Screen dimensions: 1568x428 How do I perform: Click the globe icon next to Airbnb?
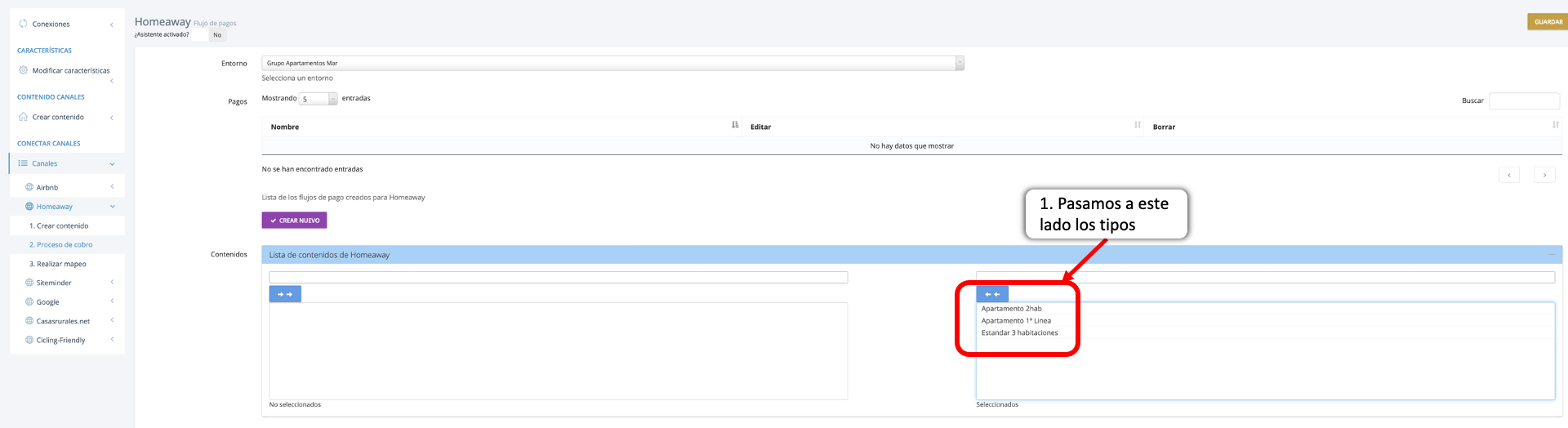29,187
